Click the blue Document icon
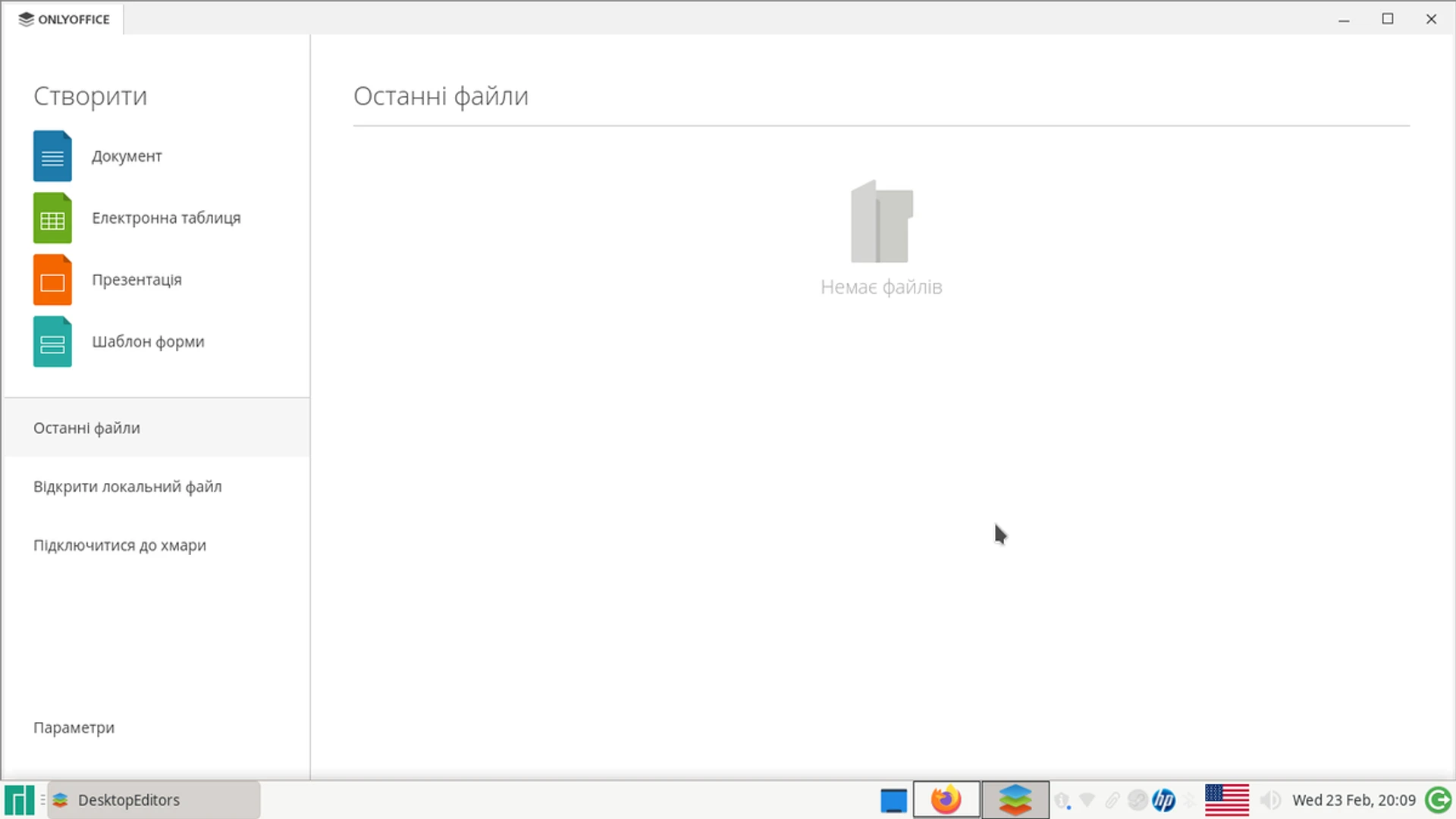 pyautogui.click(x=52, y=156)
